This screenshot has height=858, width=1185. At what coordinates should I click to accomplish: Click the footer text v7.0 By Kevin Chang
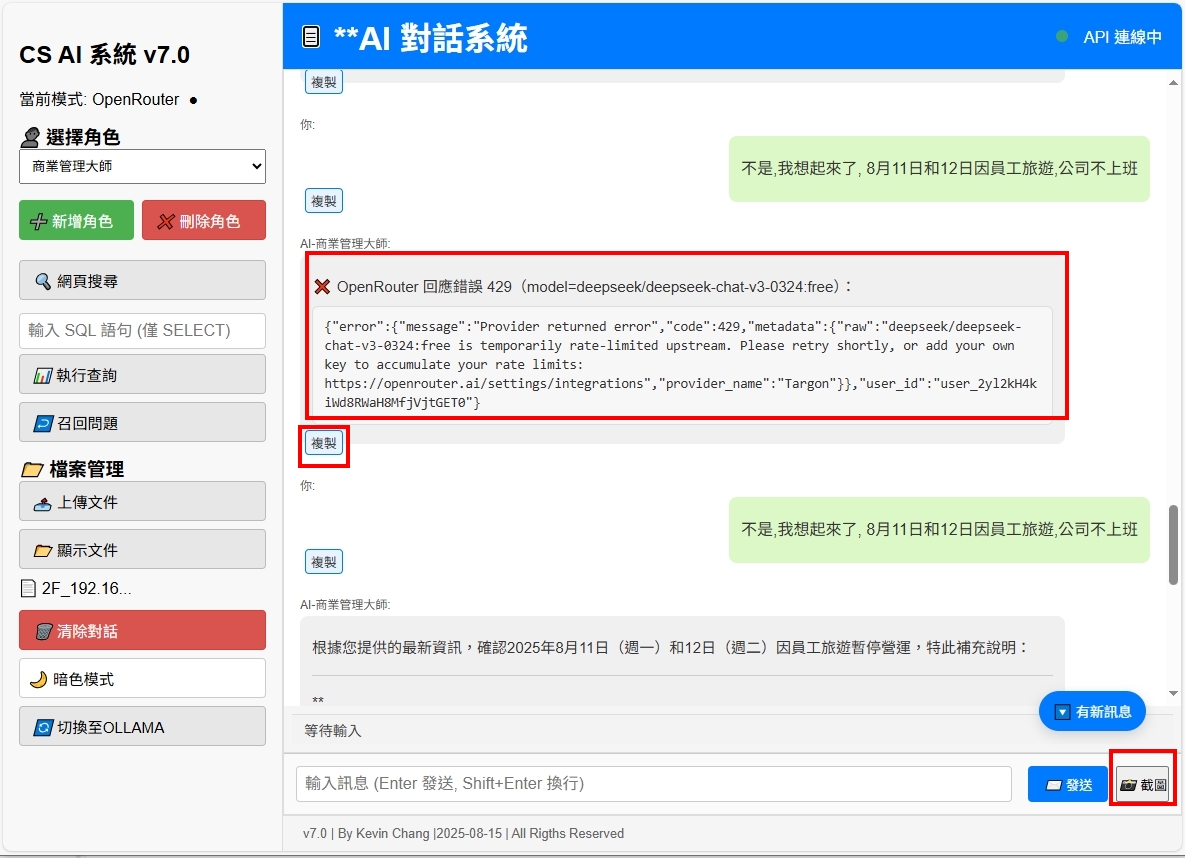point(463,833)
